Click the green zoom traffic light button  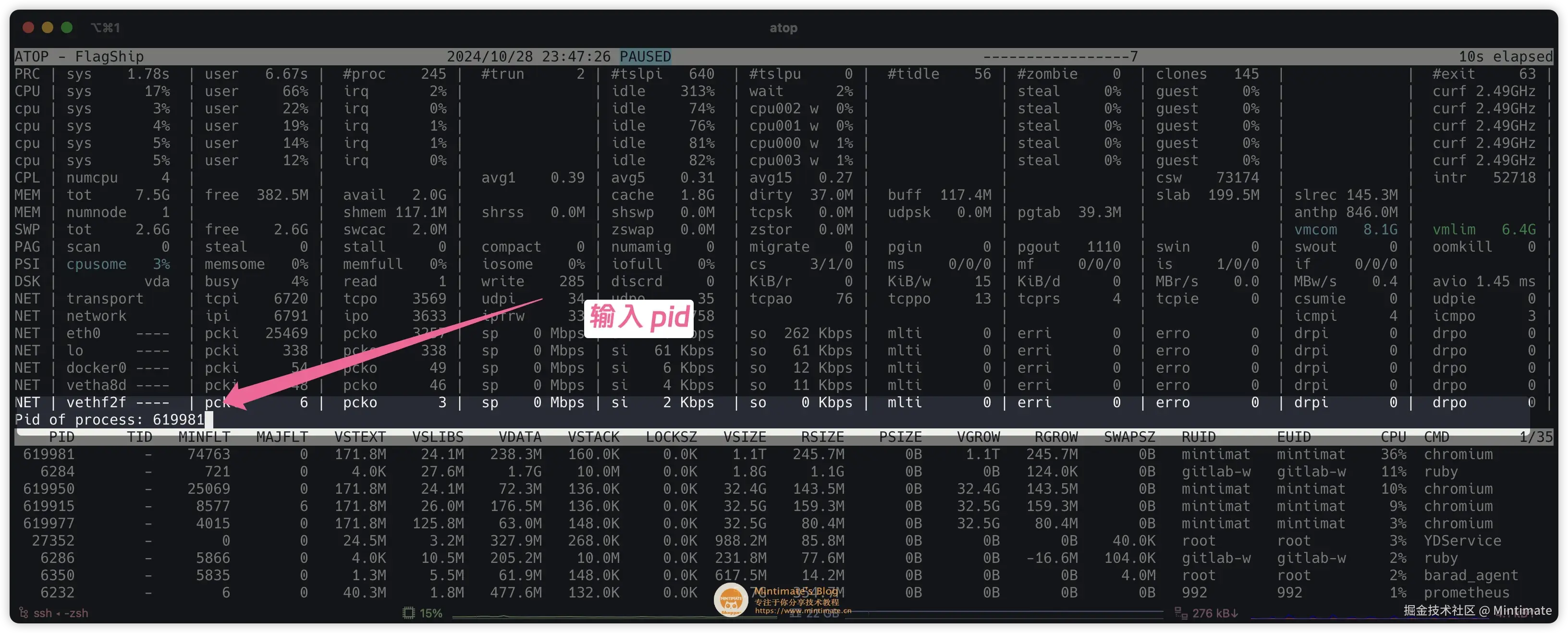pyautogui.click(x=67, y=27)
